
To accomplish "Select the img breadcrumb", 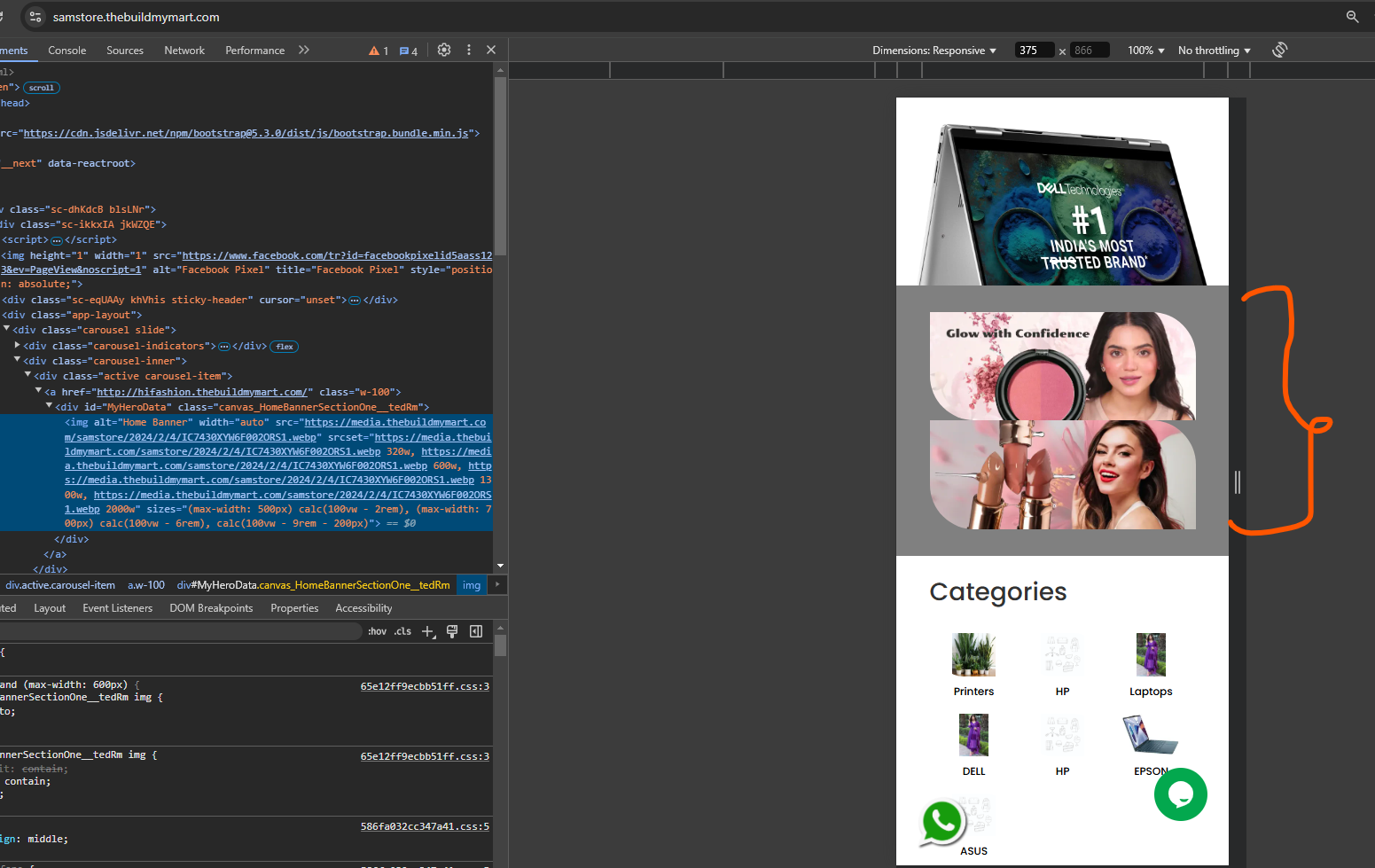I will pyautogui.click(x=472, y=585).
